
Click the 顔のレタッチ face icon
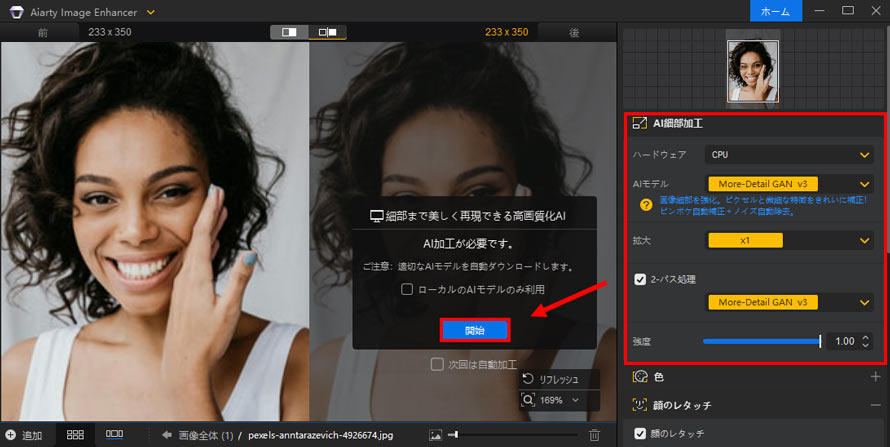(640, 405)
